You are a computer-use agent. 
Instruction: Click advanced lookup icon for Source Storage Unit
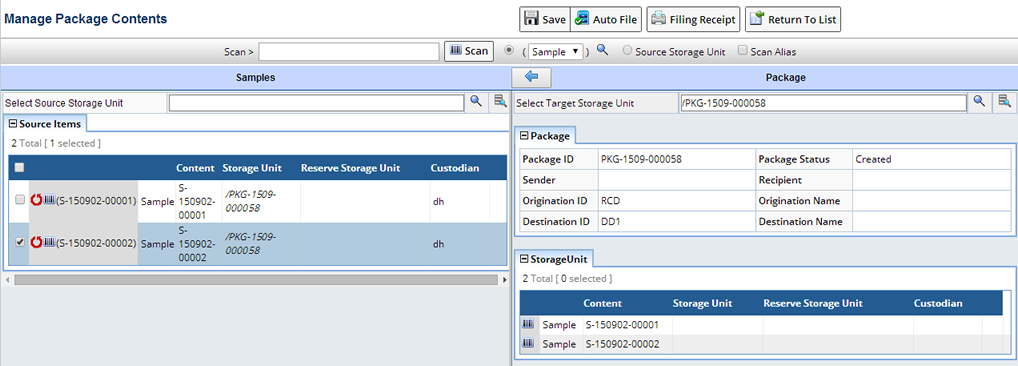point(499,101)
